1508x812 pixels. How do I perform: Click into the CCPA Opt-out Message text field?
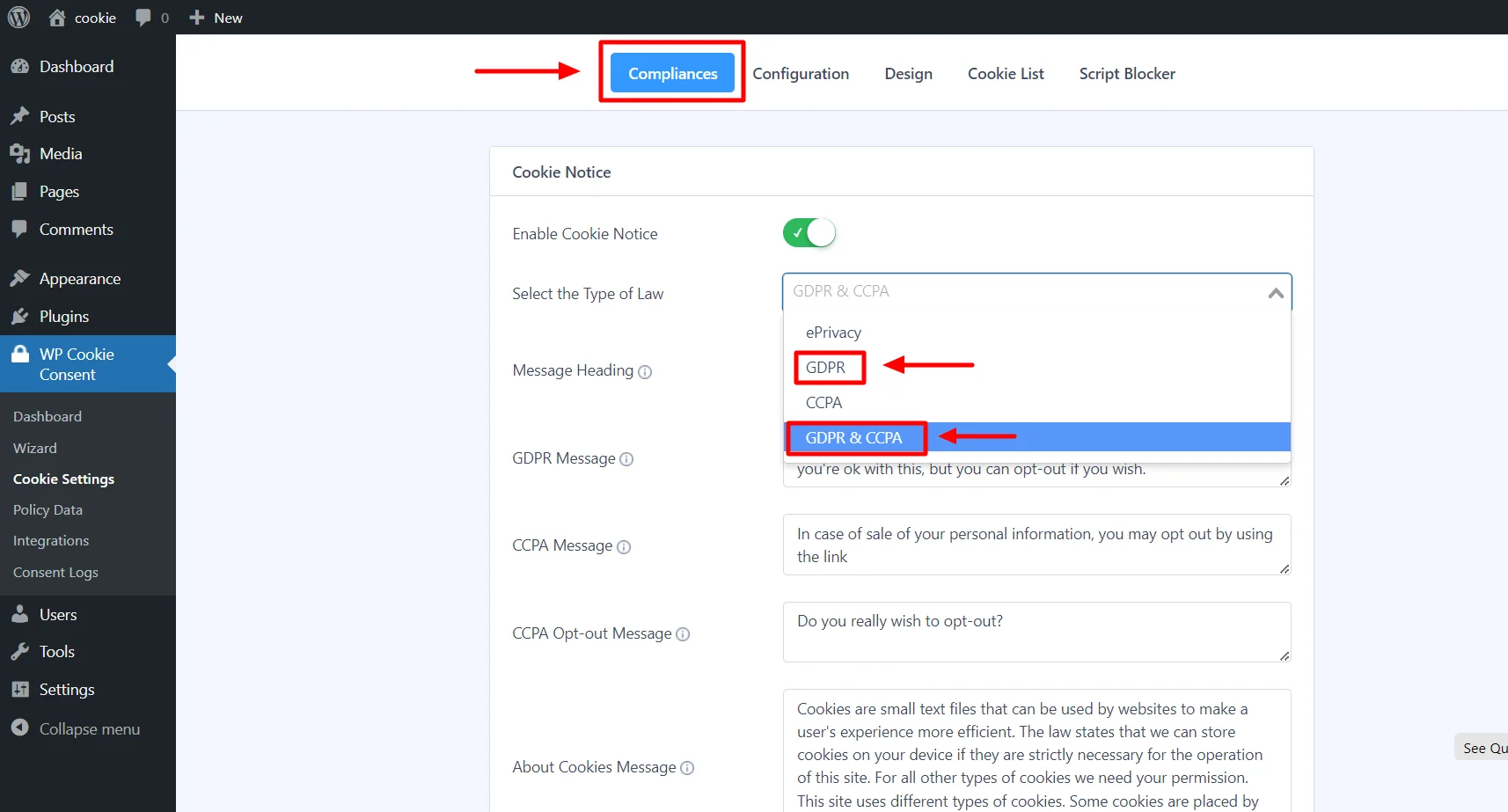coord(1036,632)
